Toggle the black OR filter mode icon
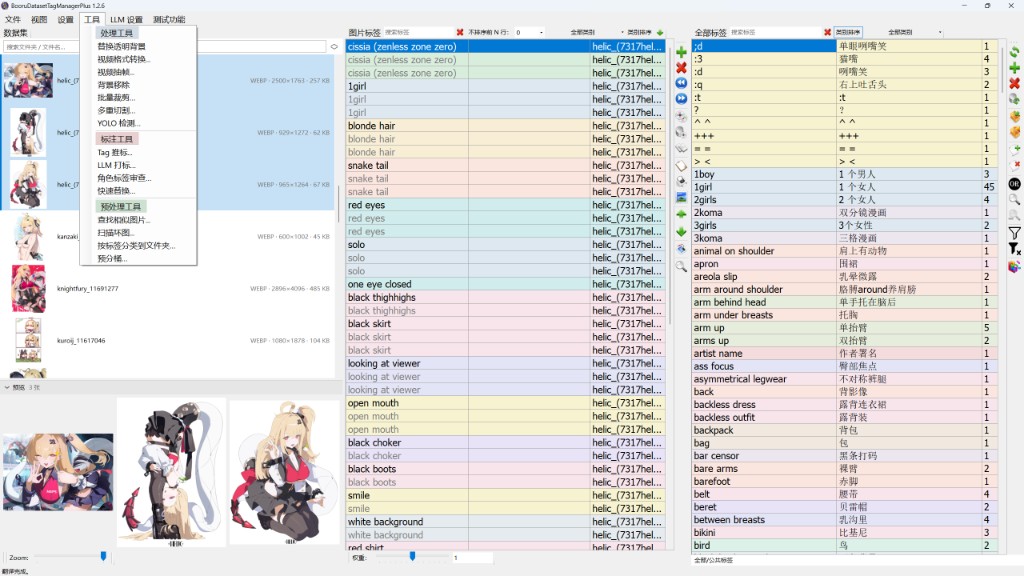This screenshot has width=1024, height=576. pos(1014,184)
